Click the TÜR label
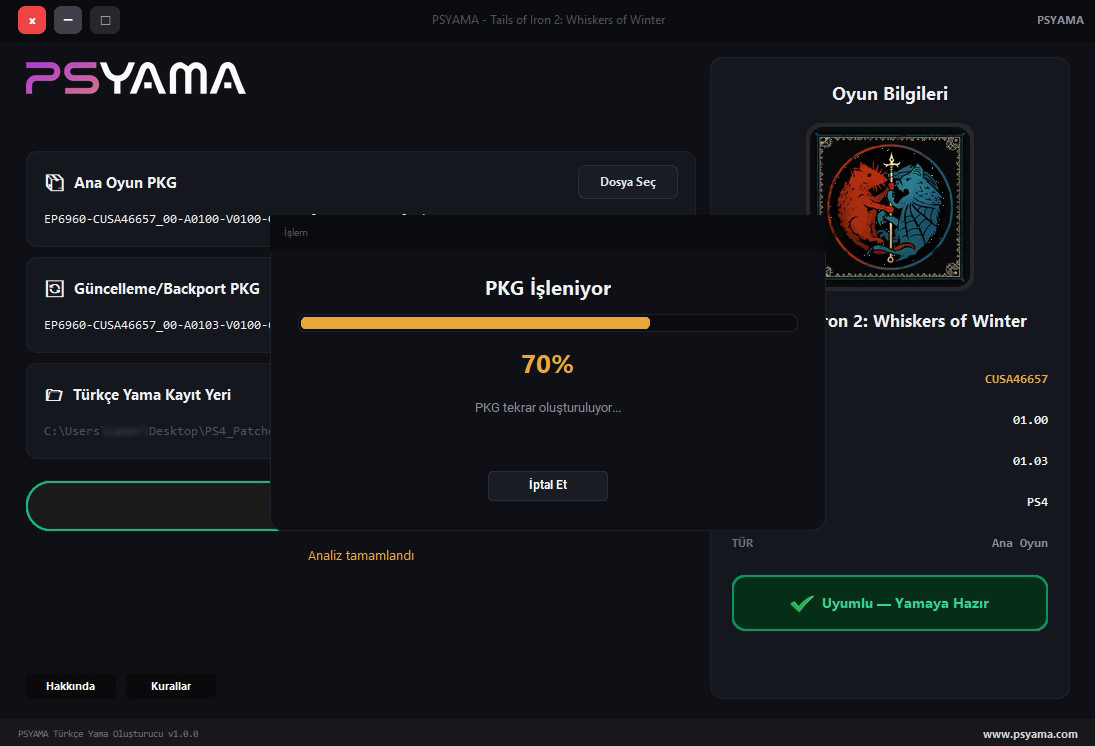The height and width of the screenshot is (746, 1095). click(x=742, y=543)
